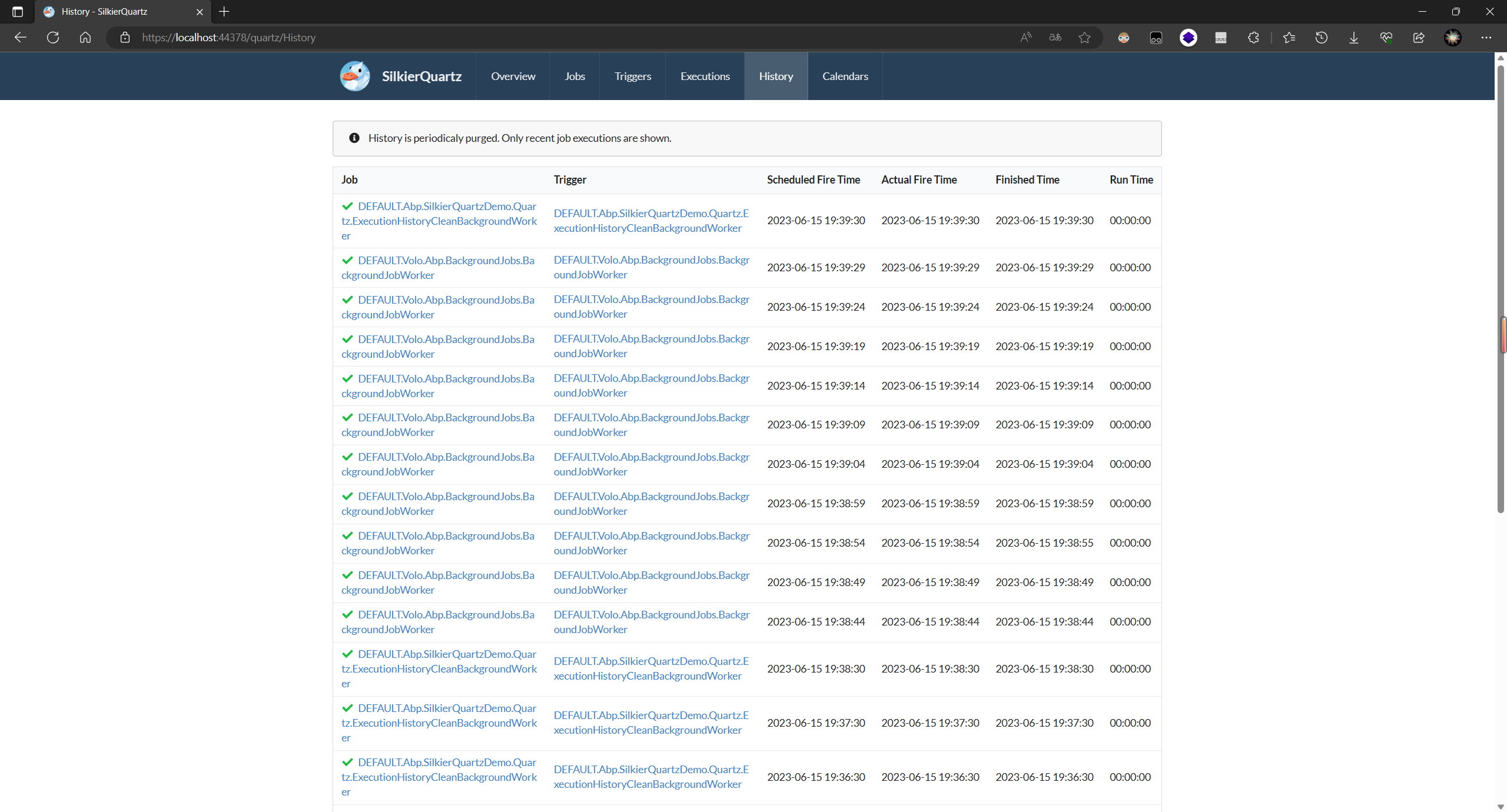
Task: Refresh the page with reload icon
Action: 53,38
